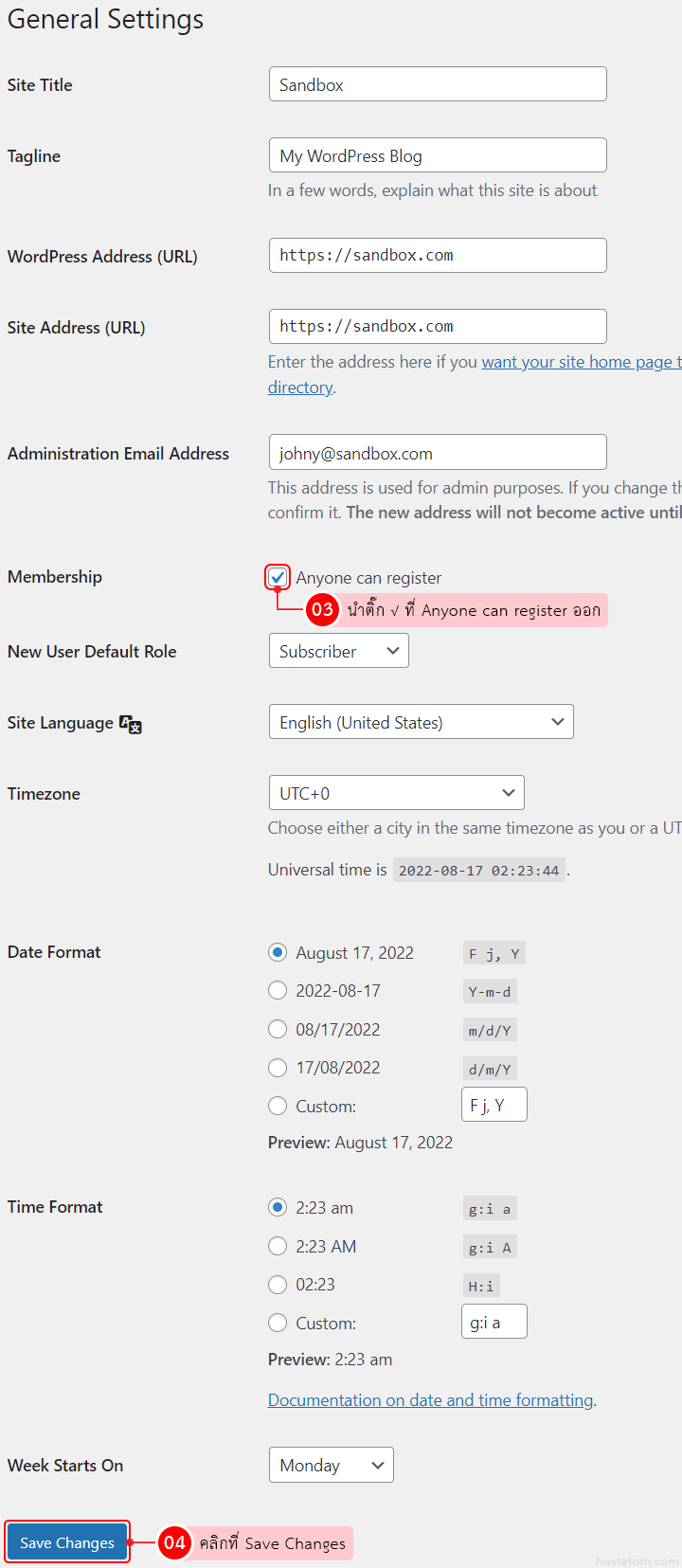
Task: Select the 02:23 24-hour time format
Action: [278, 1285]
